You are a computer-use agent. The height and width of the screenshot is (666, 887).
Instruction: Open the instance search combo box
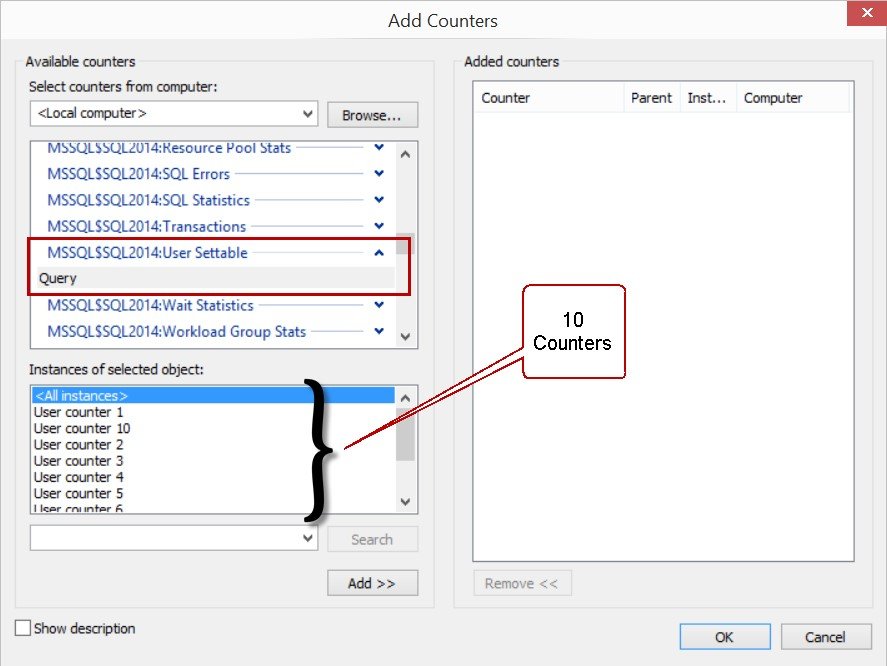174,538
